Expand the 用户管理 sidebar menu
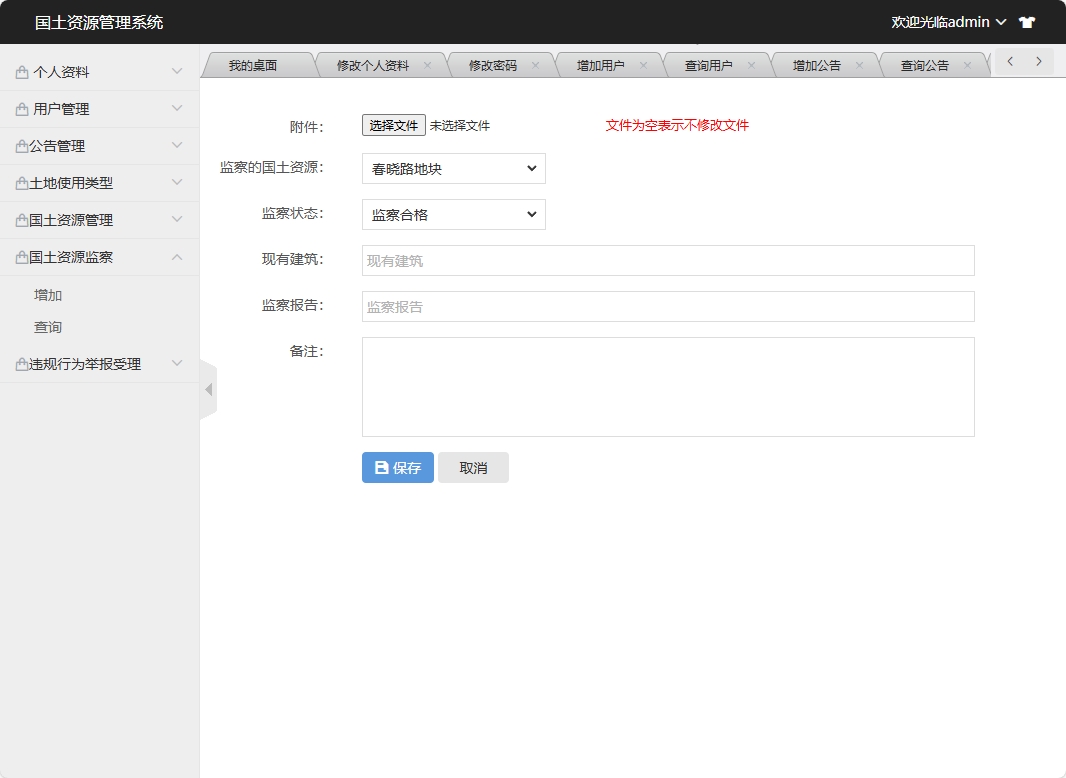Screen dimensions: 1066x778 pos(100,109)
